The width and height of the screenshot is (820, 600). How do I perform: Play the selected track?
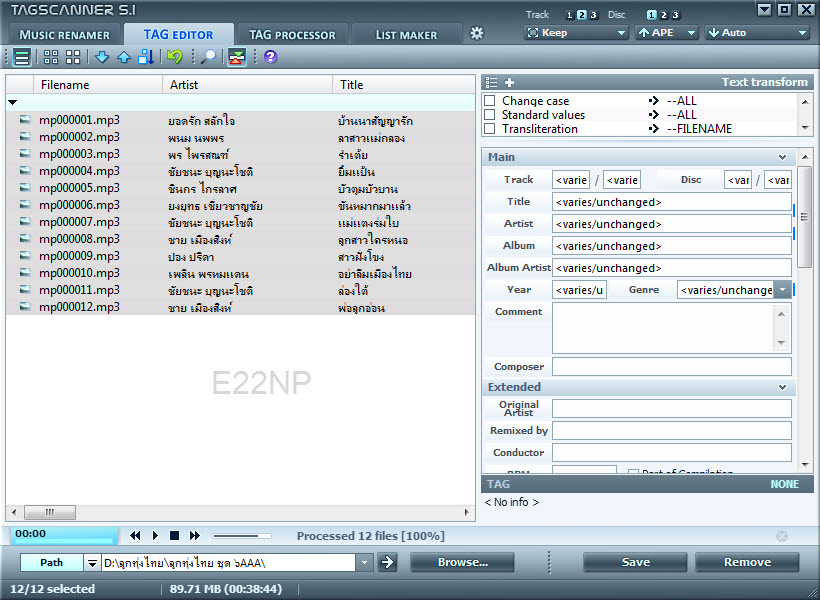tap(155, 535)
